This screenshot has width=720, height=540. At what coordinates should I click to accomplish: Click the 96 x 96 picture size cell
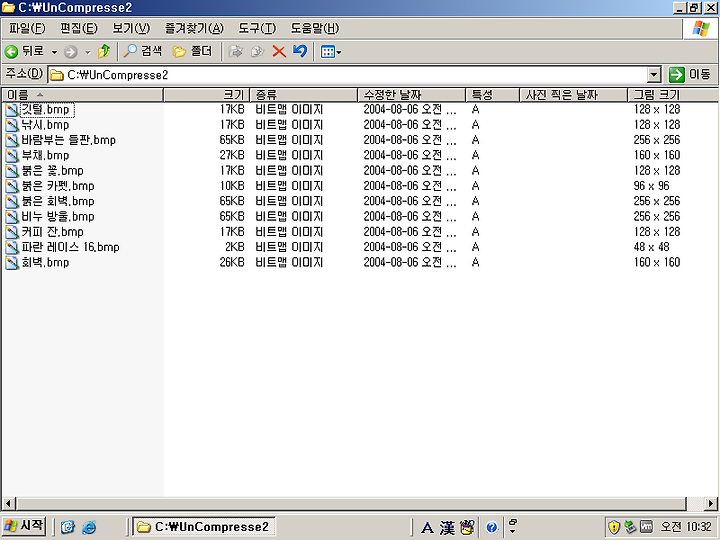point(651,186)
